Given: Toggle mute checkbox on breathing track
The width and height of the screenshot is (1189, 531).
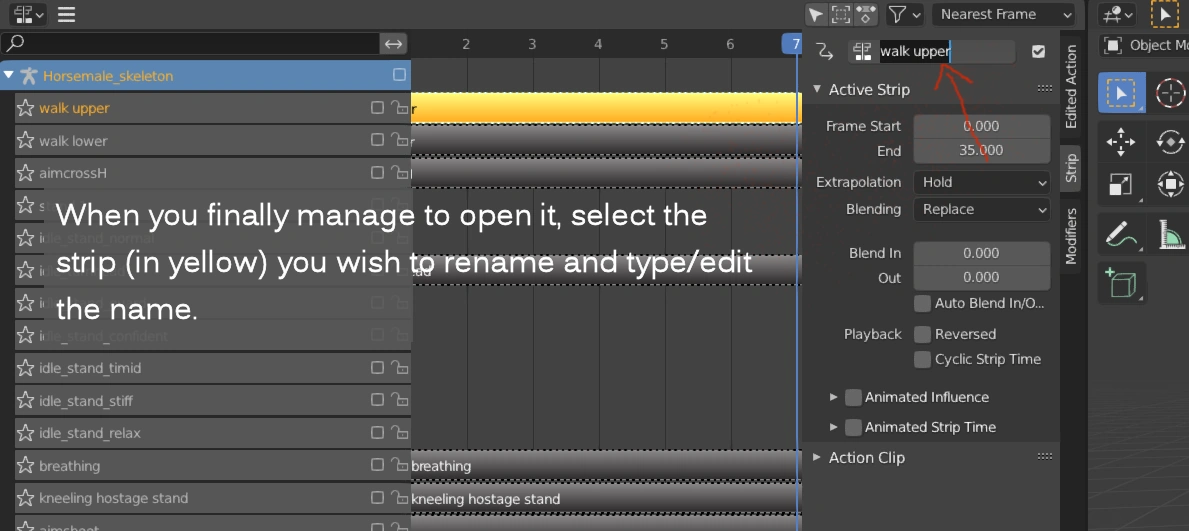Looking at the screenshot, I should point(377,465).
